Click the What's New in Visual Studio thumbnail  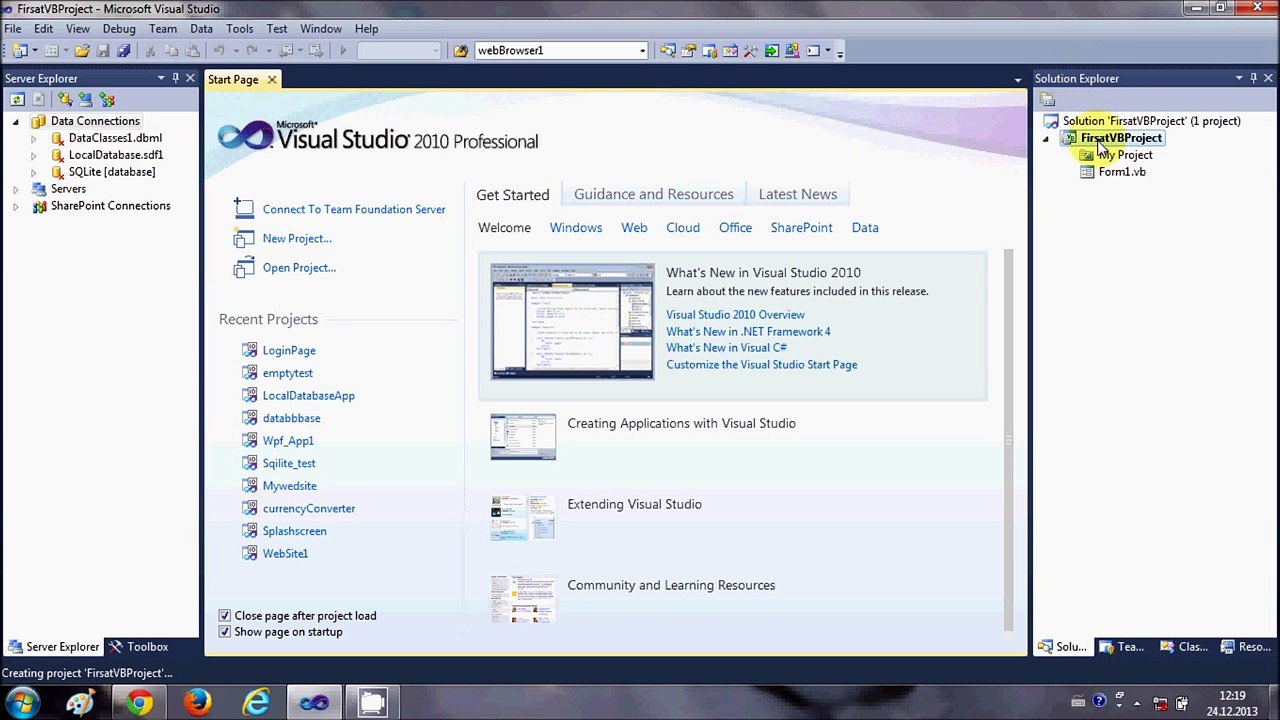572,321
